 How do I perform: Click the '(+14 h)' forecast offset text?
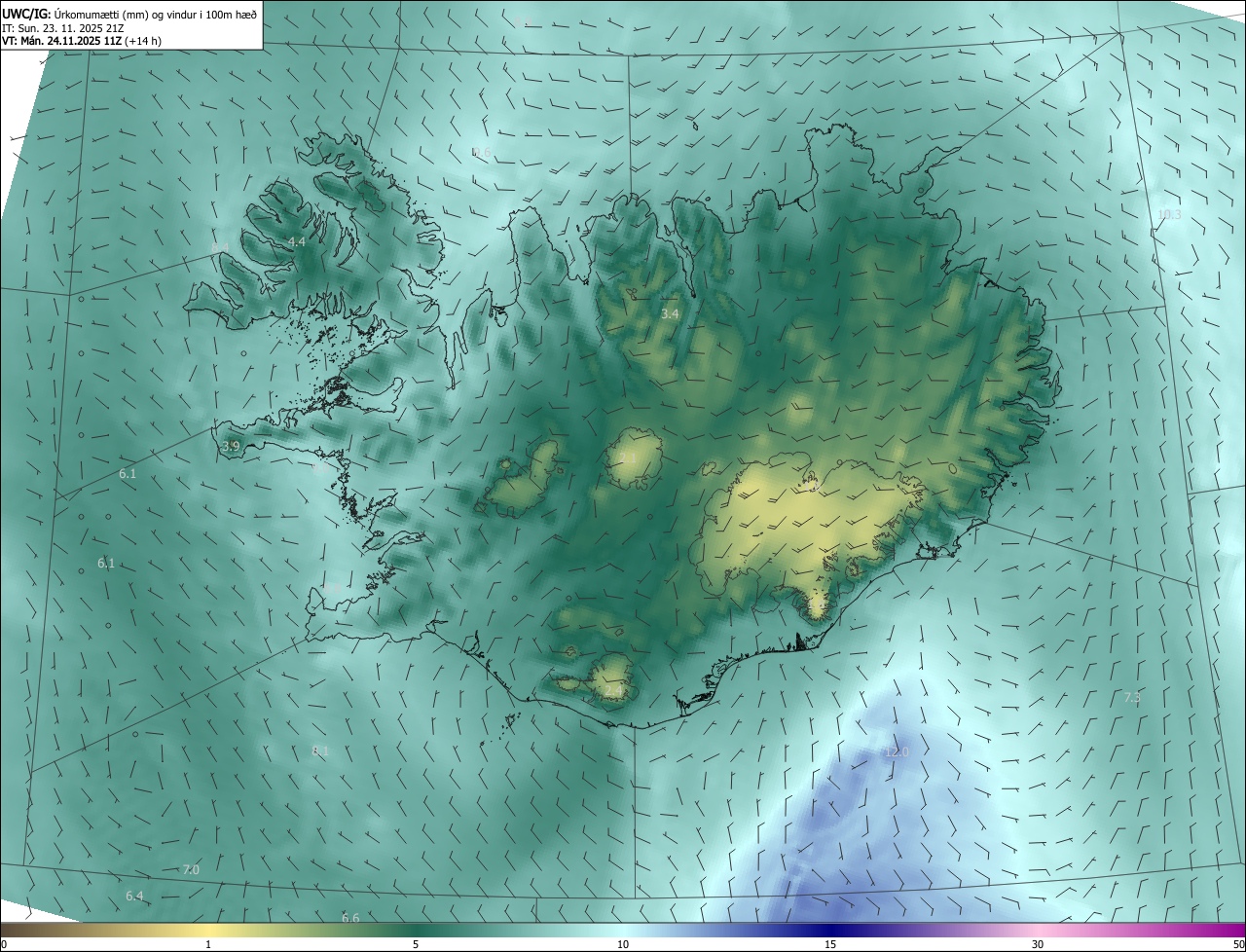143,41
